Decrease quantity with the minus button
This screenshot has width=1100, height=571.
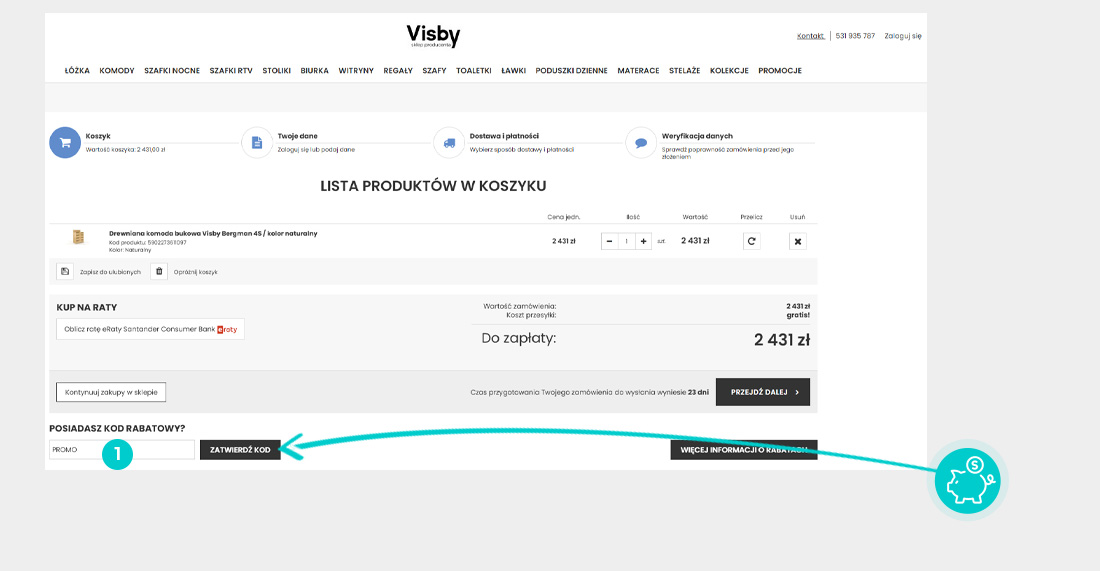610,241
